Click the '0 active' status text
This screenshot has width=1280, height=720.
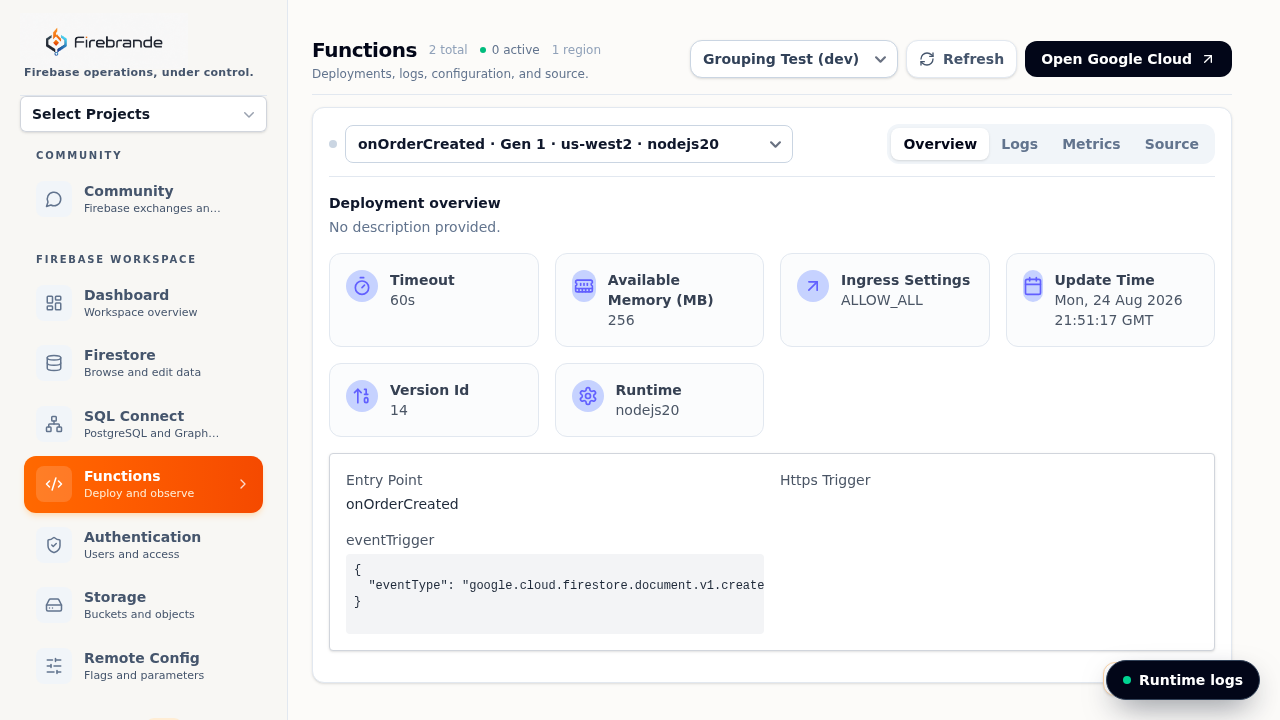515,50
